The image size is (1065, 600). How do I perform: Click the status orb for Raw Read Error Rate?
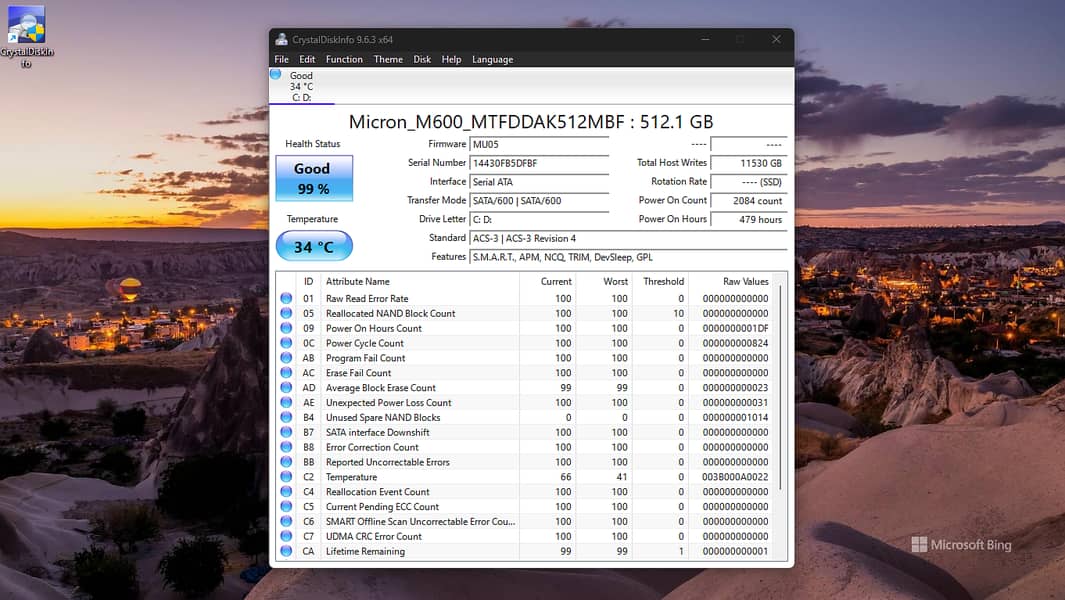[x=286, y=298]
